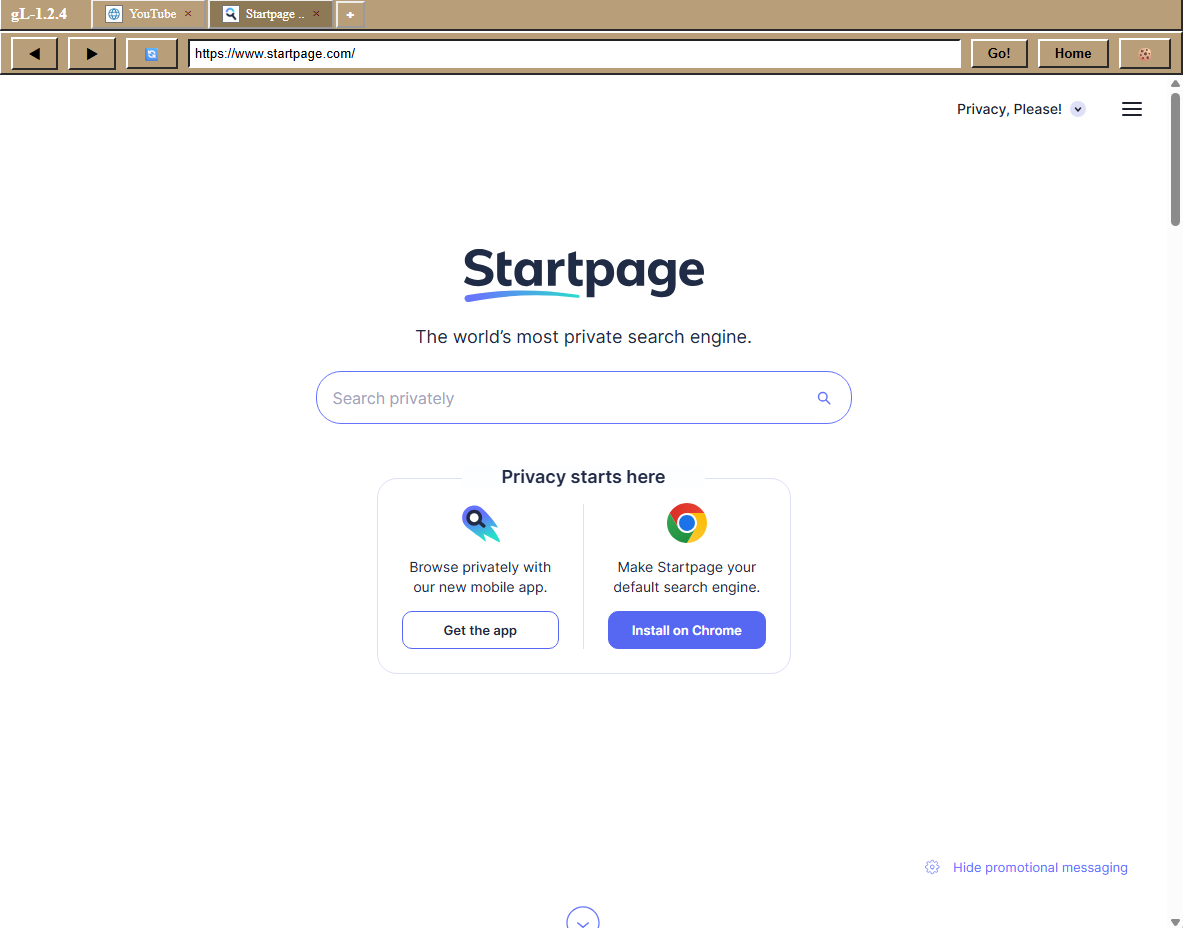Click the Startpage logo

point(584,275)
